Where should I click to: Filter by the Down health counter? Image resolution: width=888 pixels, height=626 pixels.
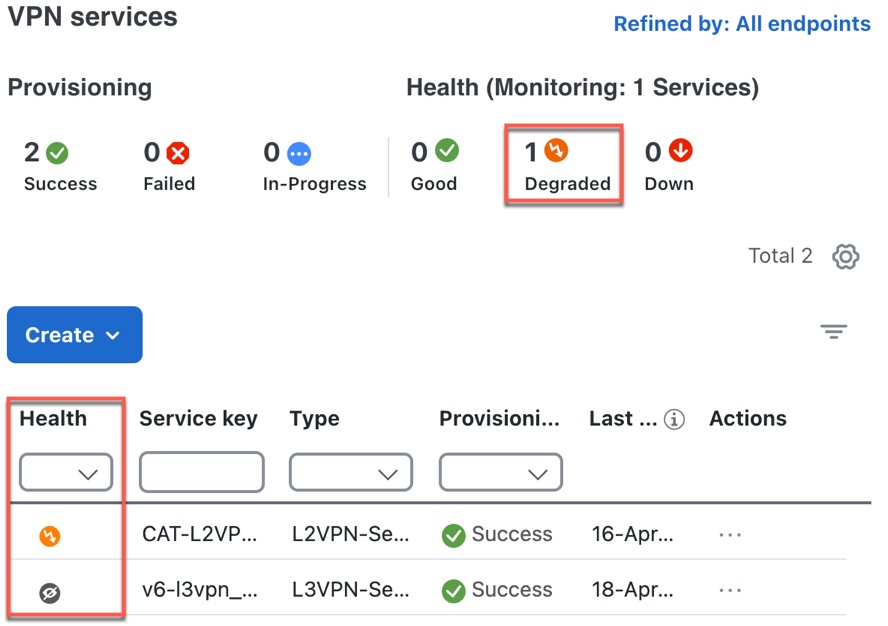click(669, 165)
